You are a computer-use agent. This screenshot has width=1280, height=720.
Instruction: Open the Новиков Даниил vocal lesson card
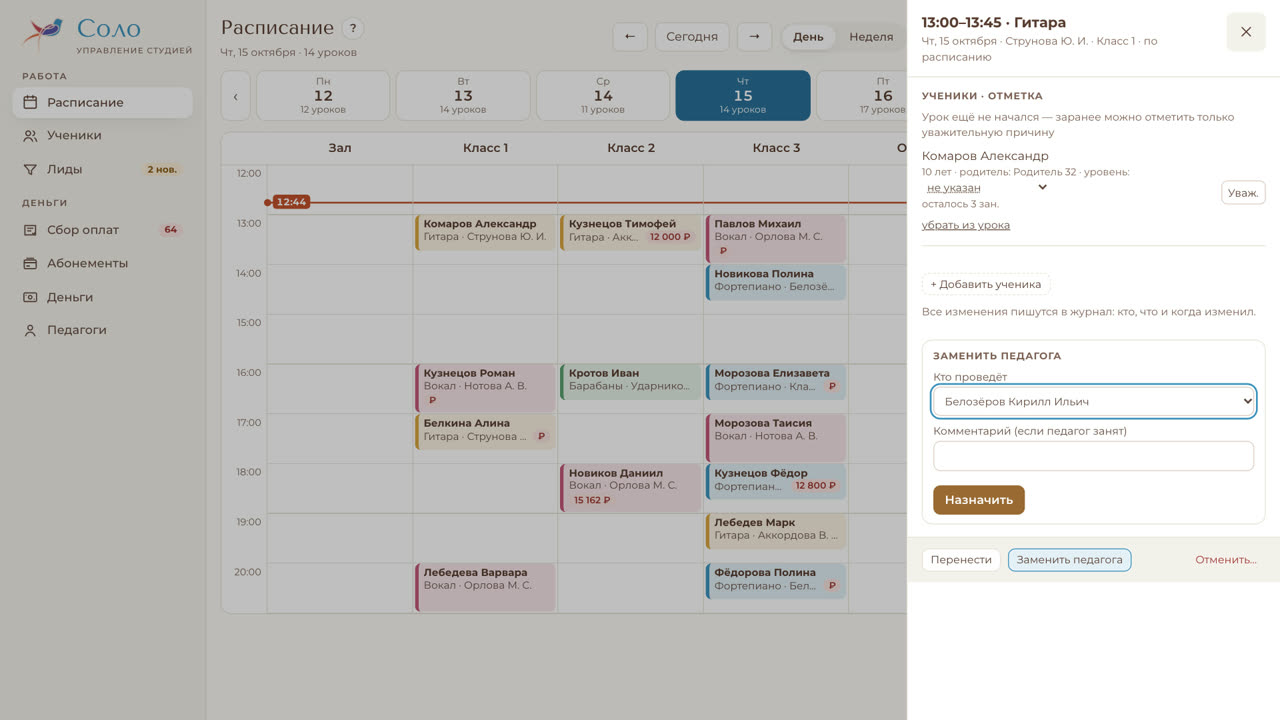tap(631, 488)
